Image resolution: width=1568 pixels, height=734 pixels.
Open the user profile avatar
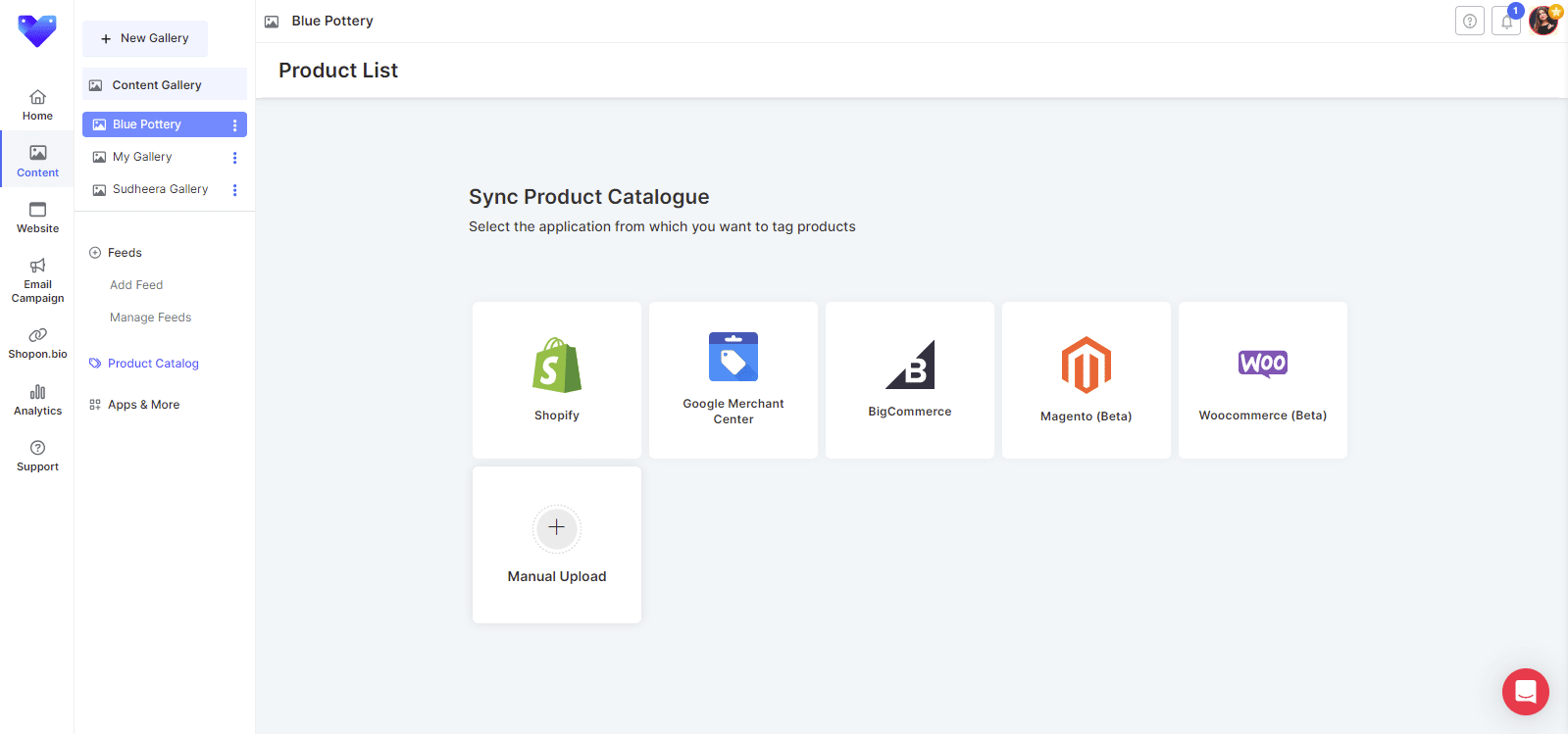pos(1543,21)
